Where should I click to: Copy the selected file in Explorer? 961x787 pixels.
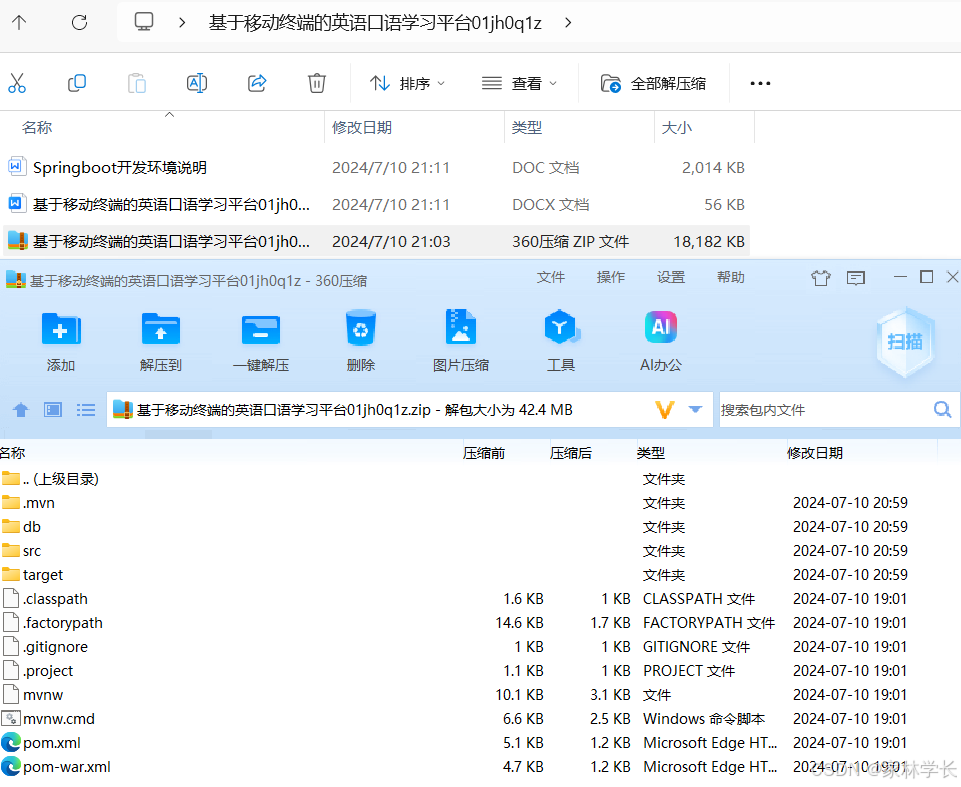coord(77,83)
